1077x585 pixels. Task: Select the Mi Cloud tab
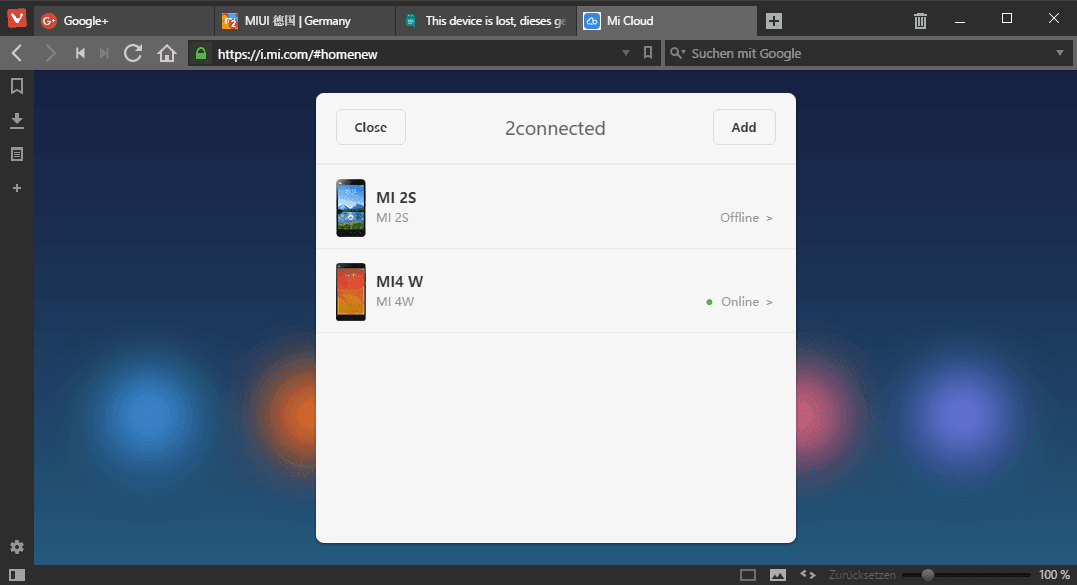(666, 21)
